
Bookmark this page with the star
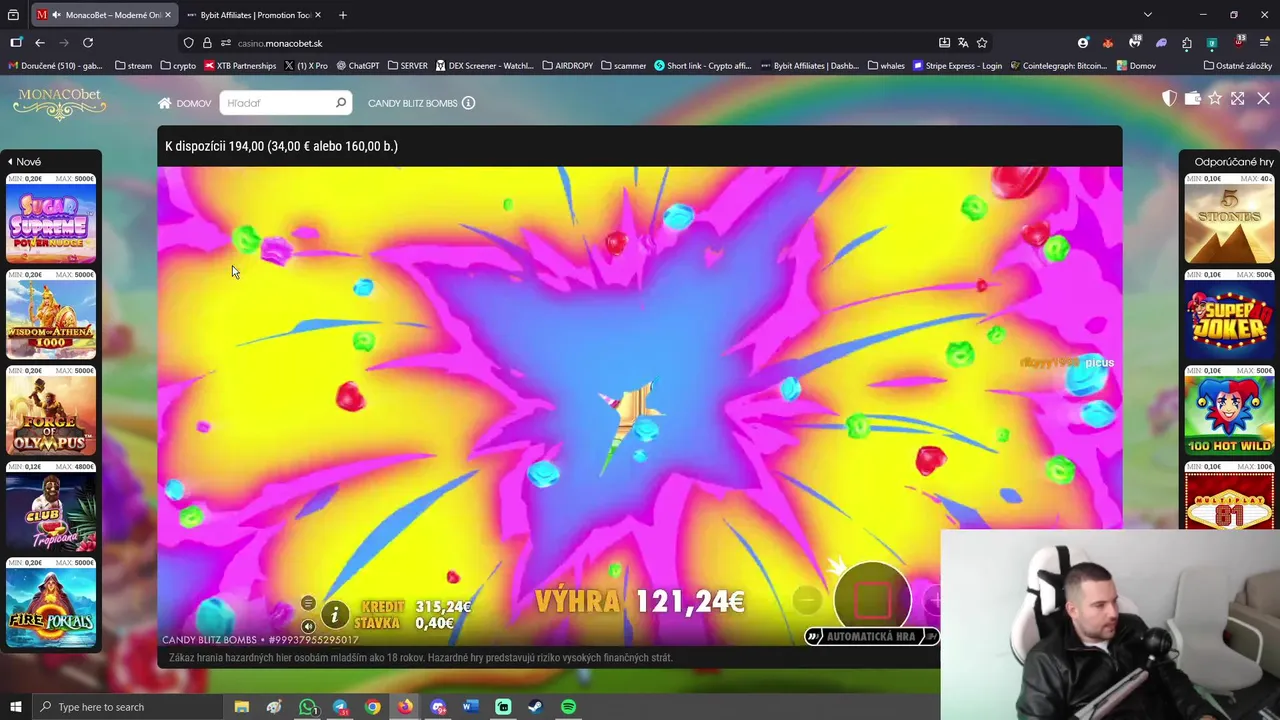click(982, 43)
